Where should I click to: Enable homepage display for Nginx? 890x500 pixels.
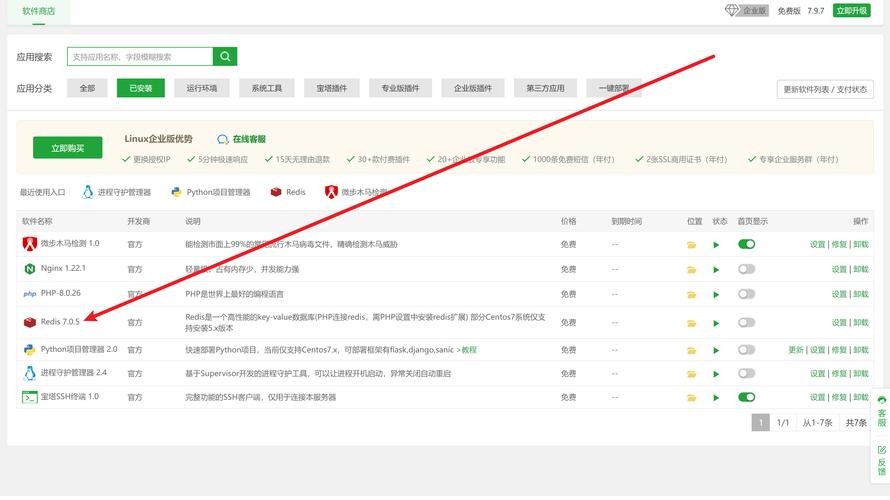(x=746, y=269)
